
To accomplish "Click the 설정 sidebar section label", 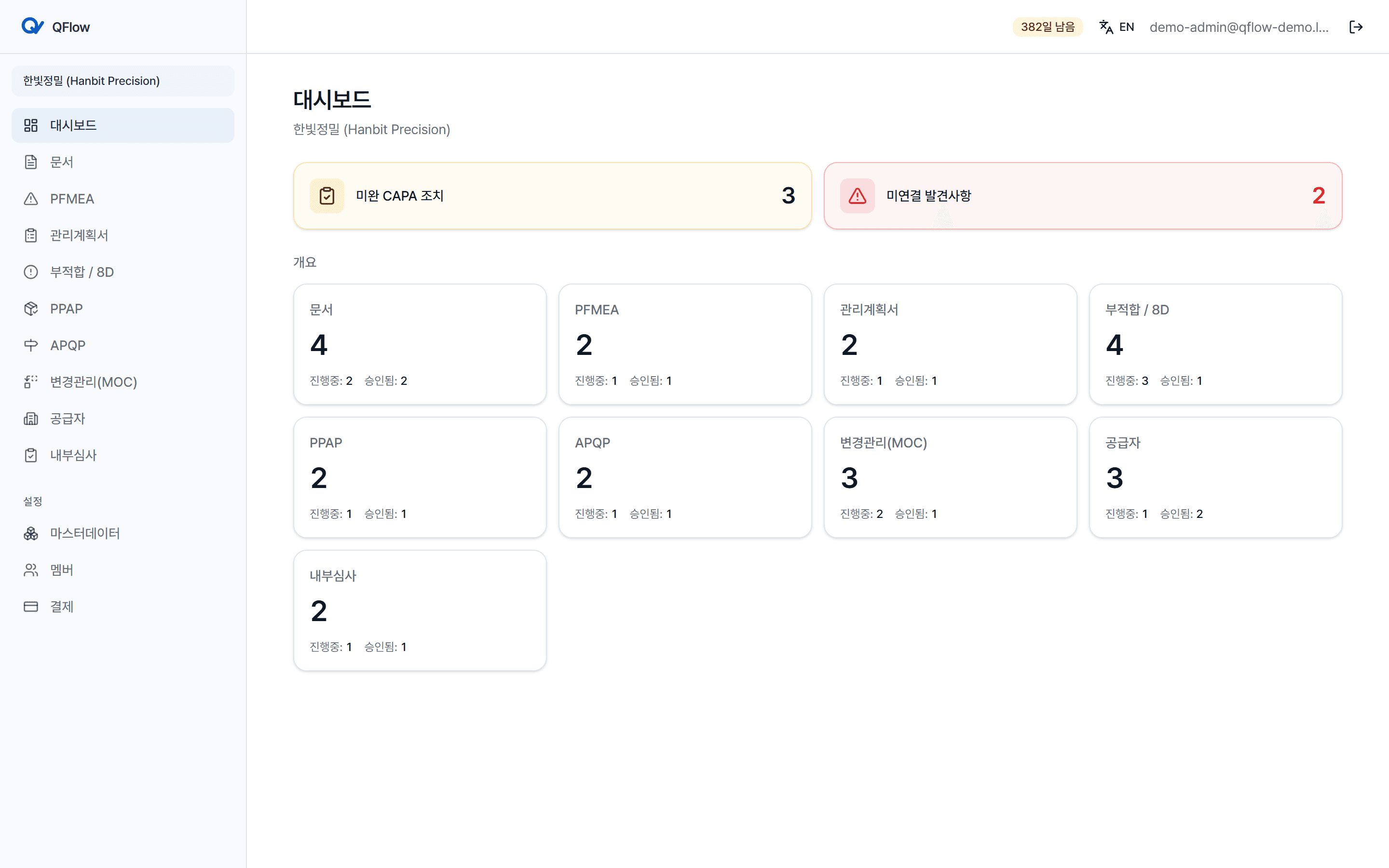I will [x=33, y=501].
